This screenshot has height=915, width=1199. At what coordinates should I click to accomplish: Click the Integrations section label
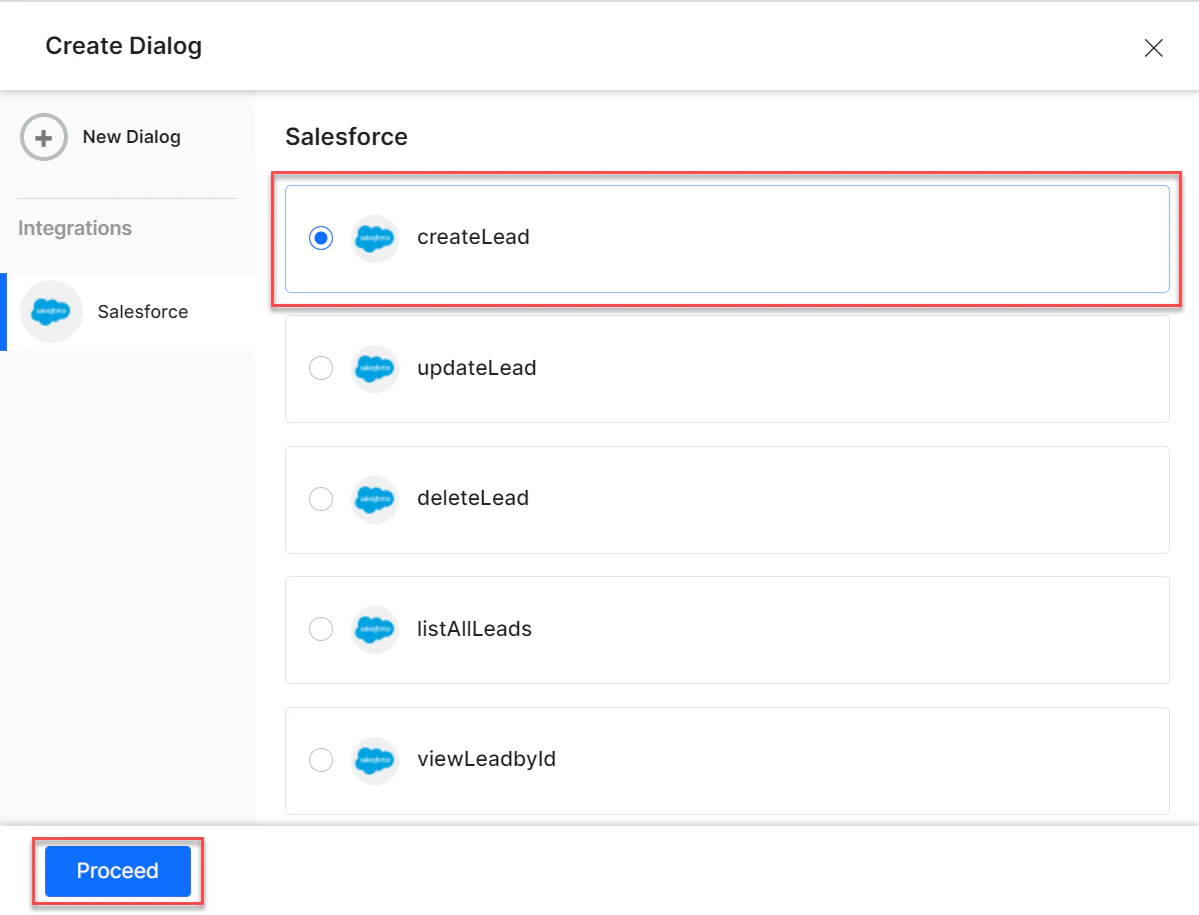74,228
